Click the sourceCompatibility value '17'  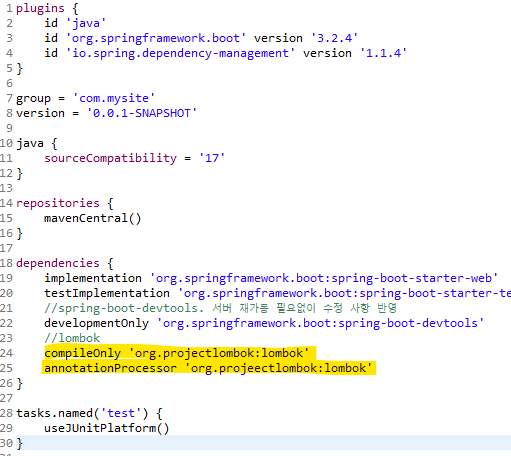(212, 158)
